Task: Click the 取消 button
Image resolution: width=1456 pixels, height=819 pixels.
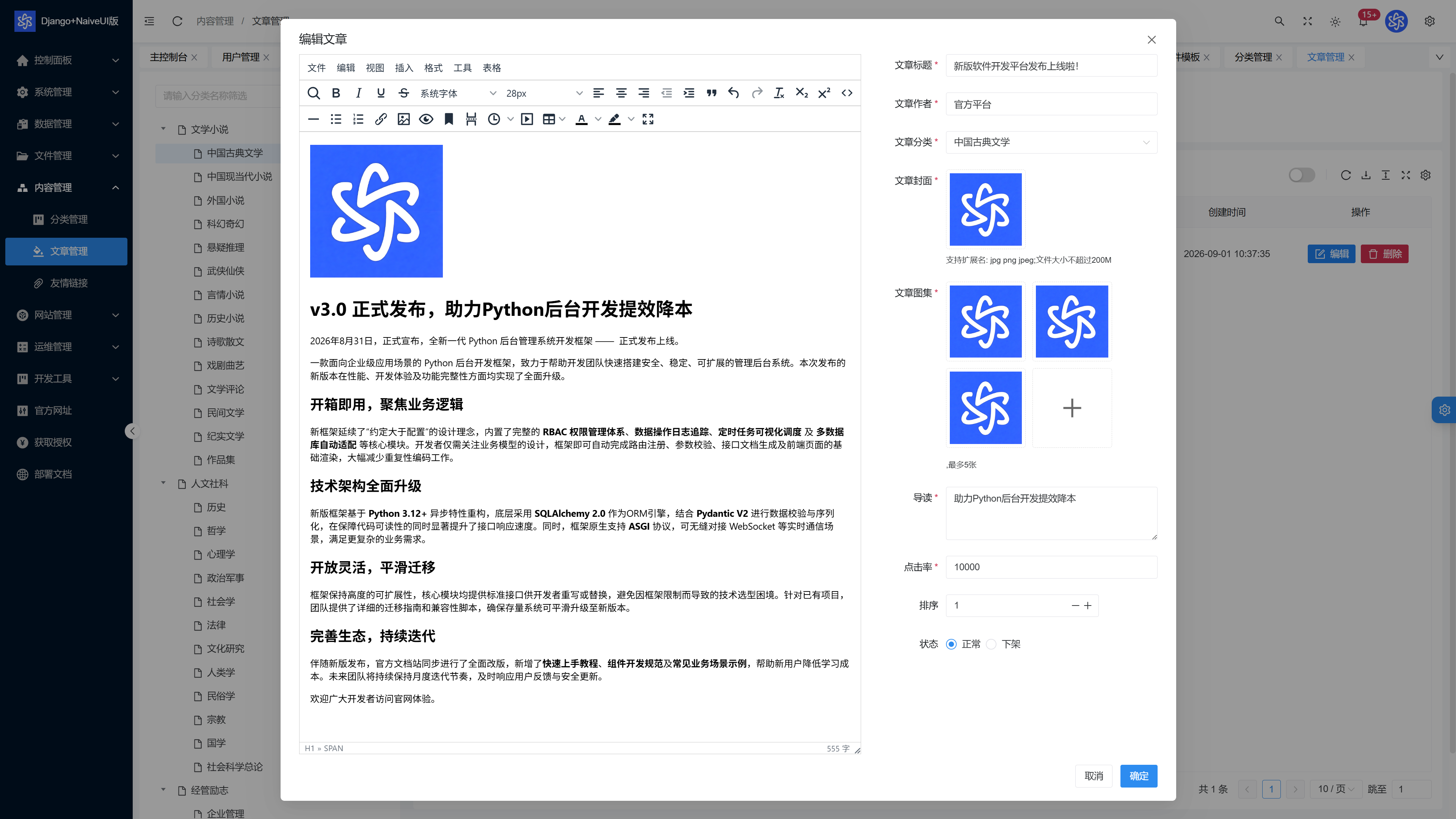Action: click(1094, 776)
